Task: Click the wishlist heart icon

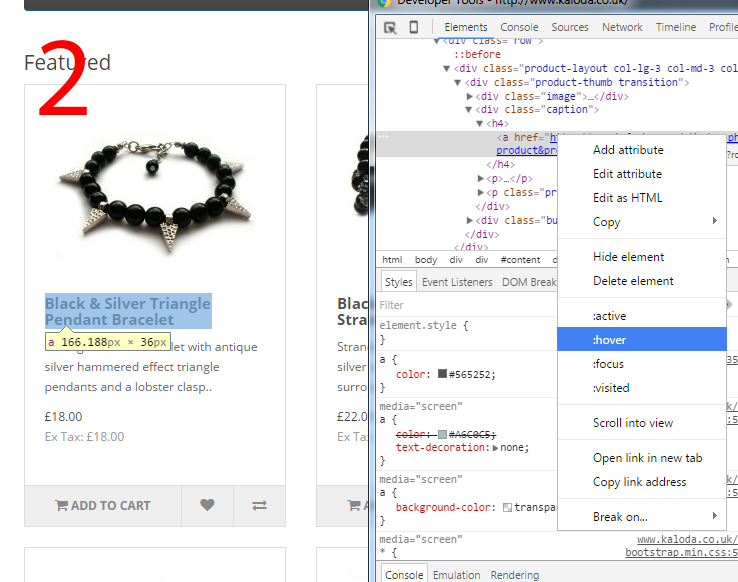Action: click(x=208, y=505)
